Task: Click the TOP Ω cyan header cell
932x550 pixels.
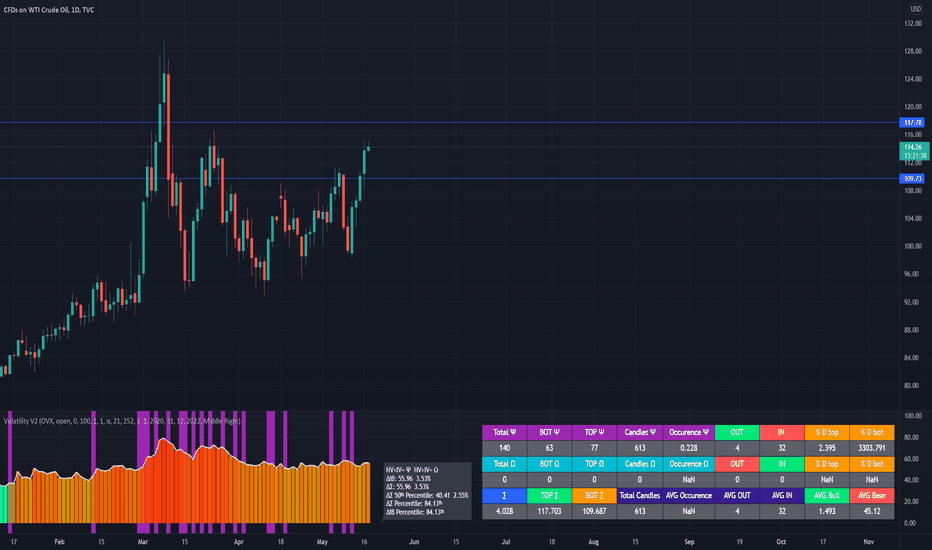Action: 594,464
